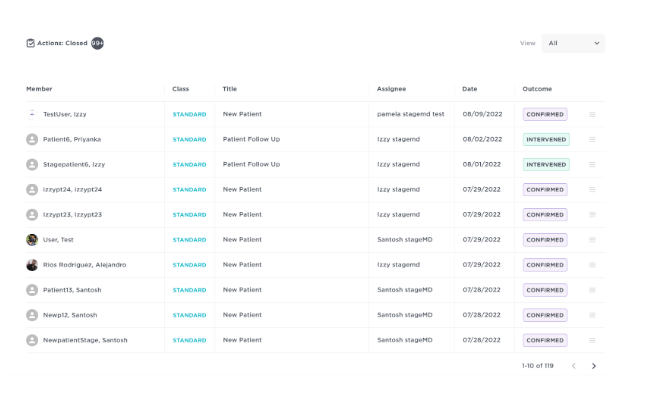Click INTERVENED badge for Patient6, Priyanka
Viewport: 646px width, 400px height.
(545, 139)
